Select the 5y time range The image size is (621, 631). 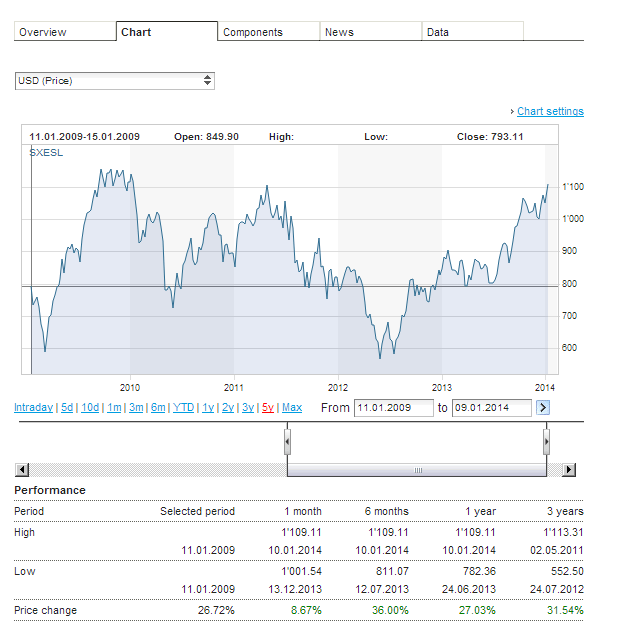[268, 408]
